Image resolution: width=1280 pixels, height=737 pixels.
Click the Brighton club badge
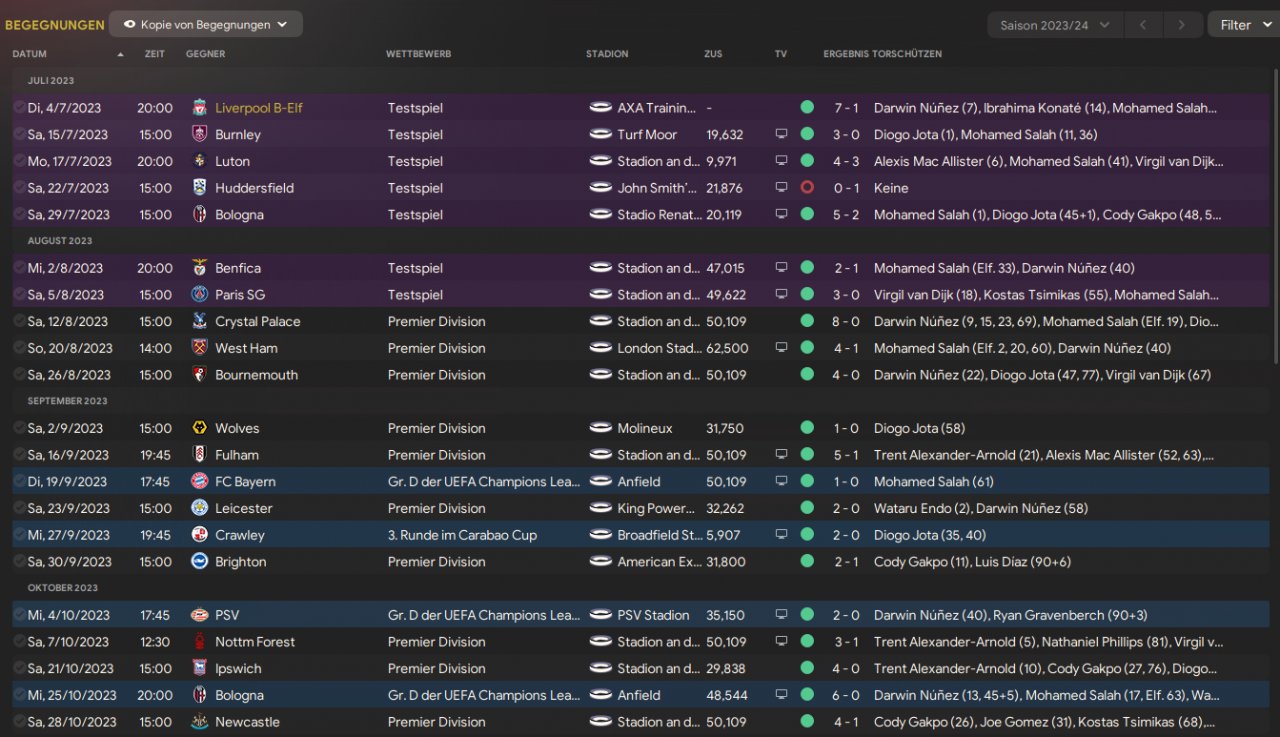click(200, 562)
